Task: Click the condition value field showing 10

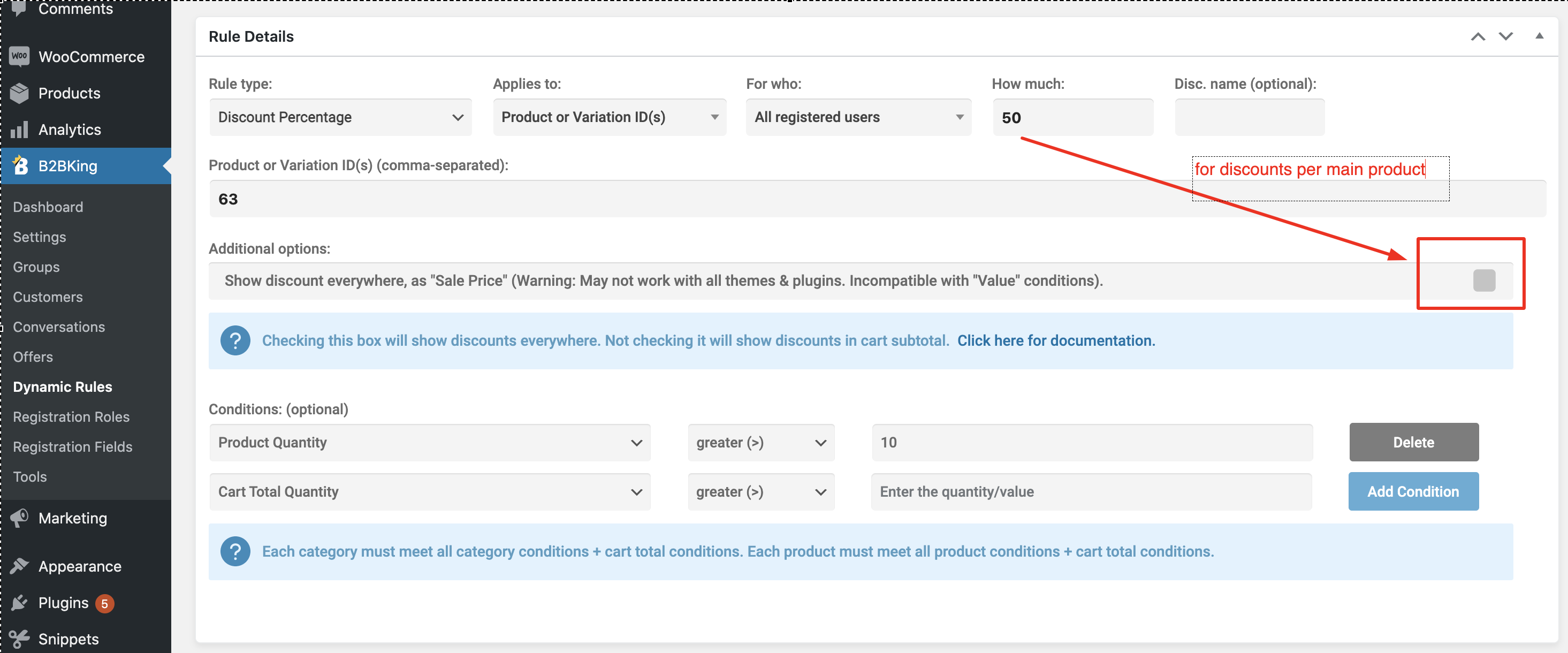Action: 1092,443
